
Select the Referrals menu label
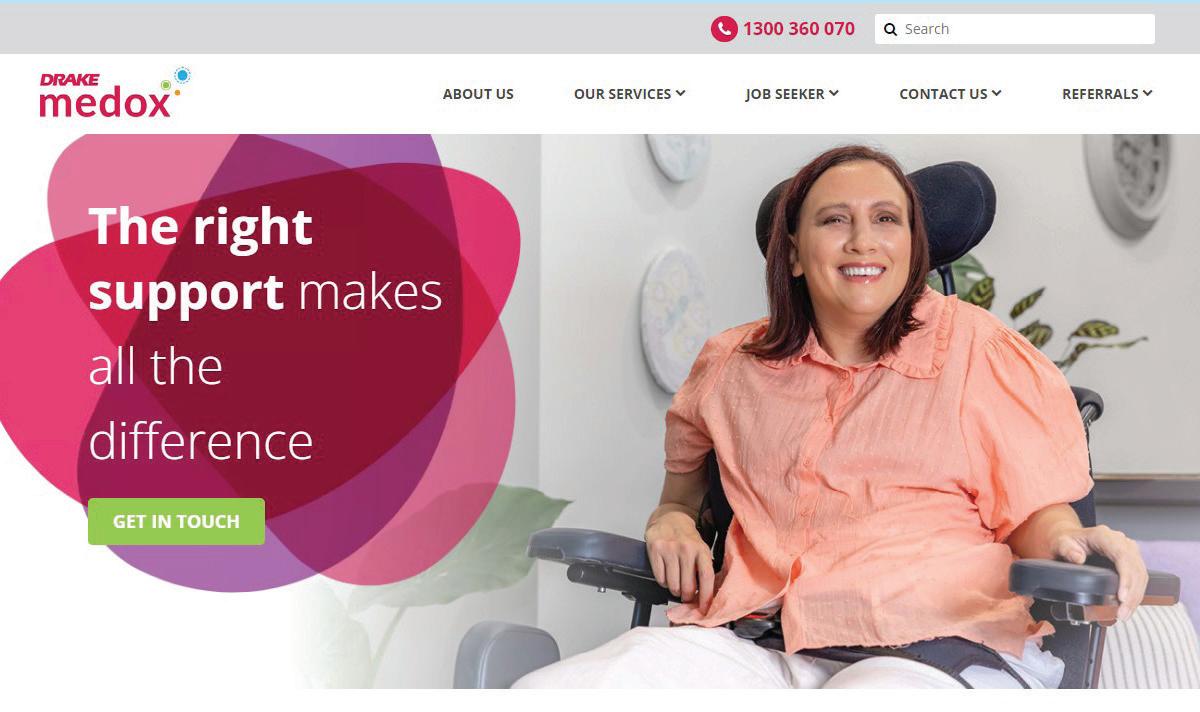pyautogui.click(x=1100, y=94)
